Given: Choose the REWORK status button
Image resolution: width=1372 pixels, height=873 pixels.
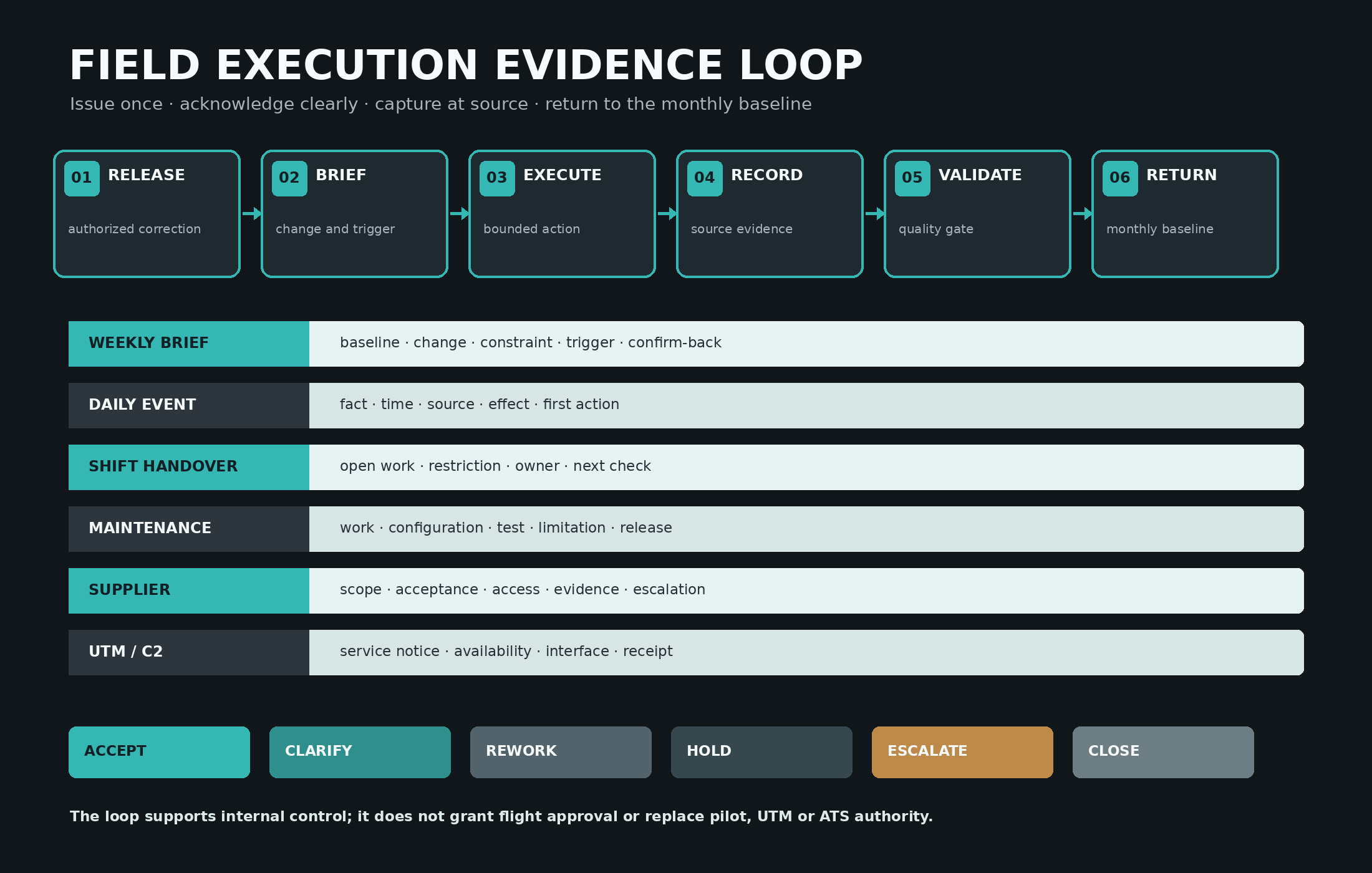Looking at the screenshot, I should coord(561,752).
